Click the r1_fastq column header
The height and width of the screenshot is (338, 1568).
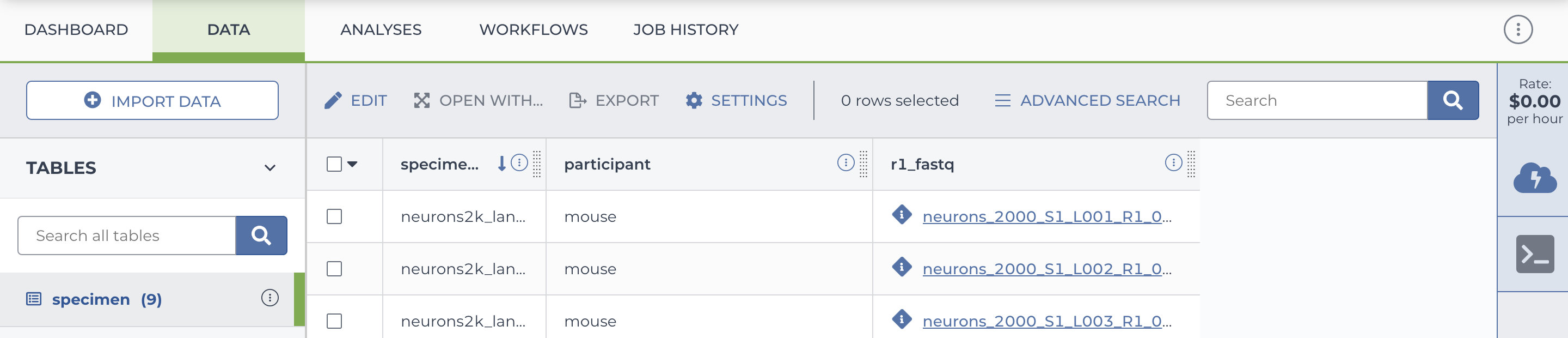click(x=922, y=165)
